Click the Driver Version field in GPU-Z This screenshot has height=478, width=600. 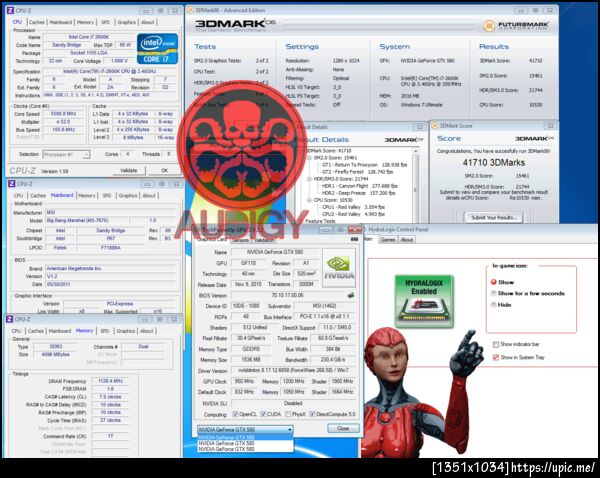pos(293,370)
